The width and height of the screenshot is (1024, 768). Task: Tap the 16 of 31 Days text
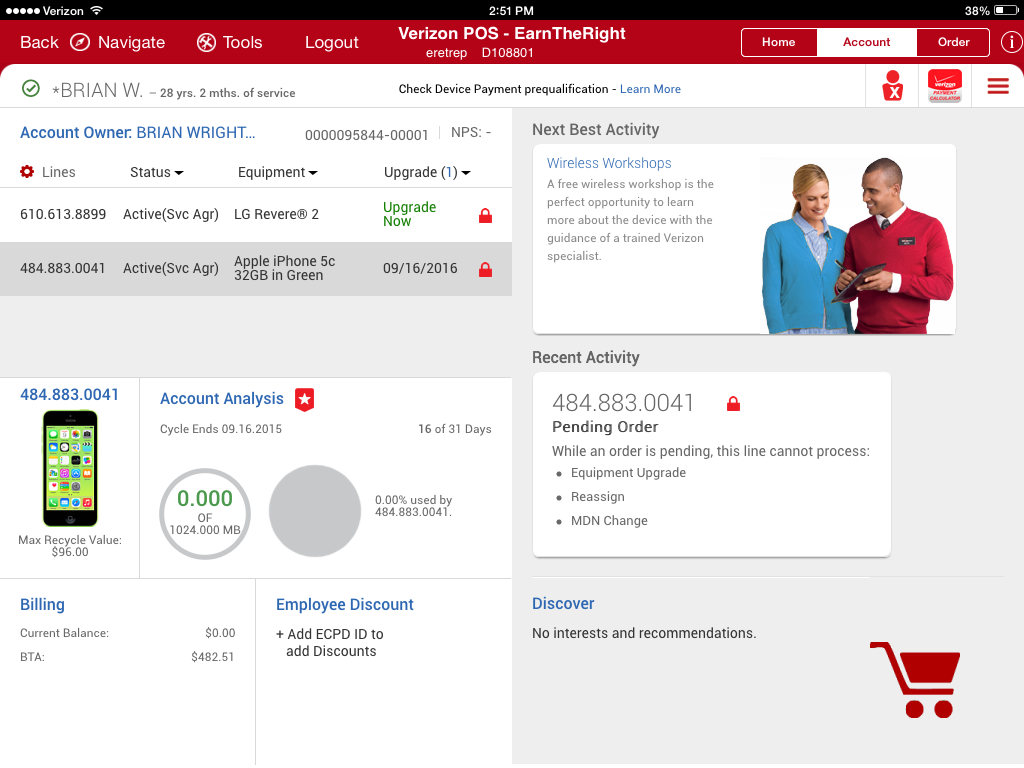pos(455,429)
